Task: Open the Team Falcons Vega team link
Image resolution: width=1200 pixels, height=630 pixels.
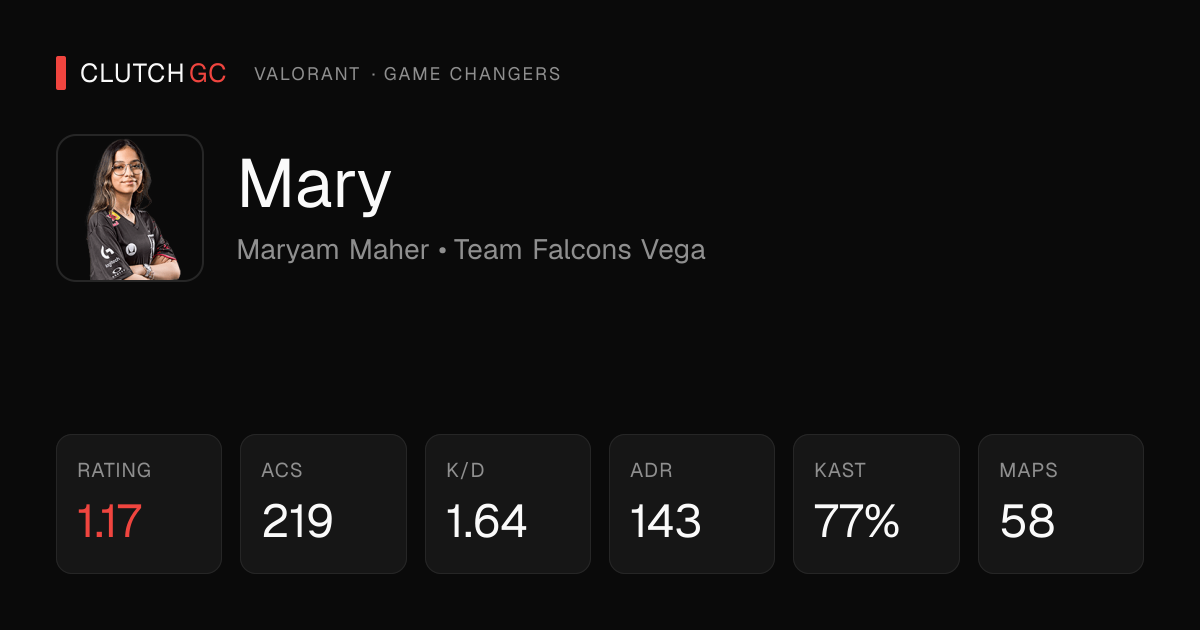Action: pos(580,249)
